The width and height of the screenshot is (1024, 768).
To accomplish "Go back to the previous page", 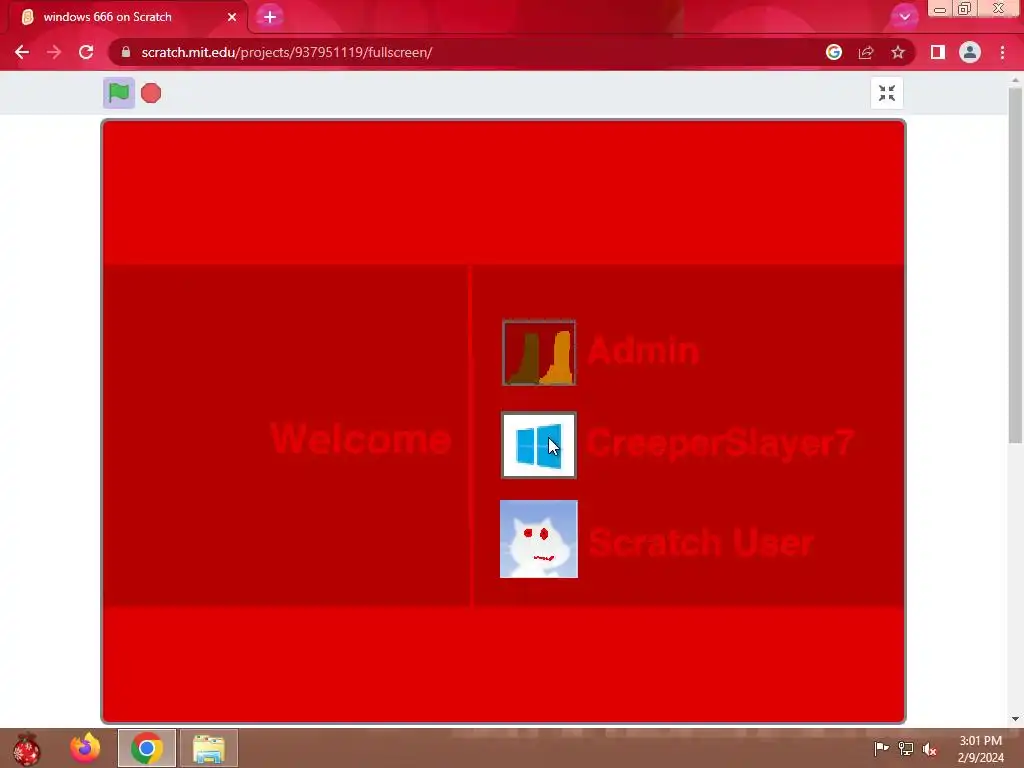I will click(x=22, y=52).
